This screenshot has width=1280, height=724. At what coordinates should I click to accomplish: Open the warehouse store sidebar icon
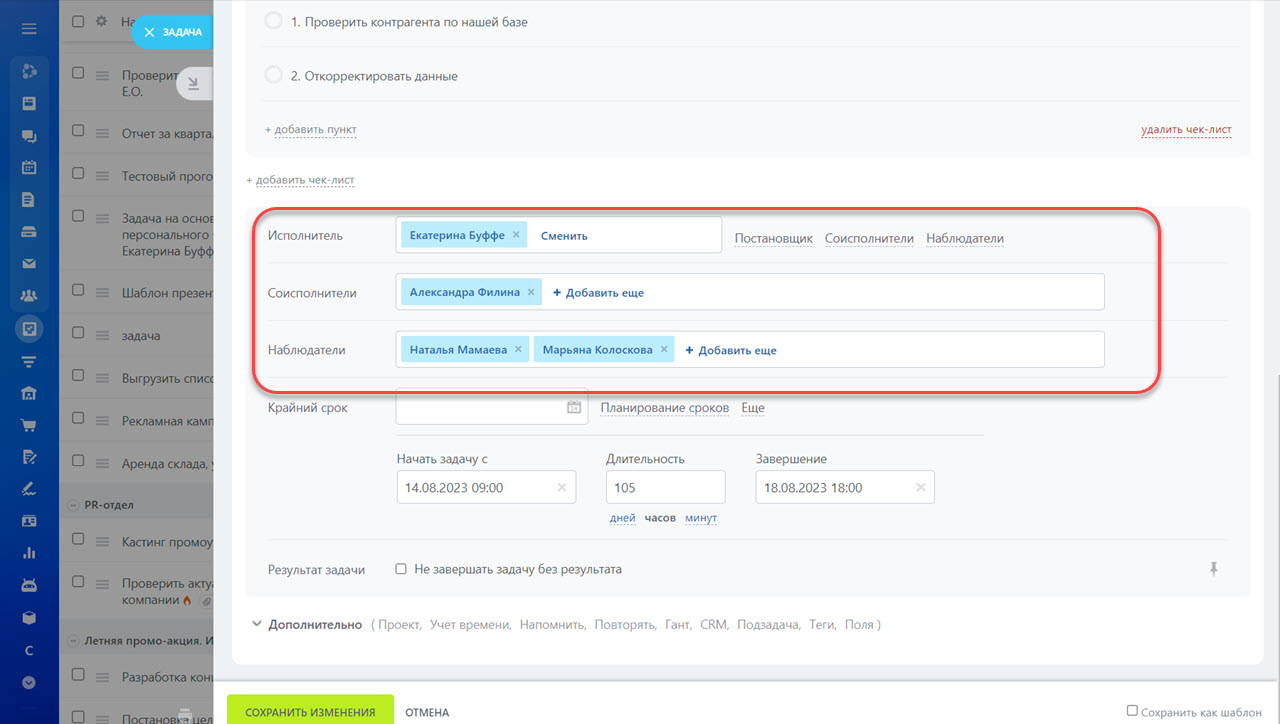[x=29, y=393]
